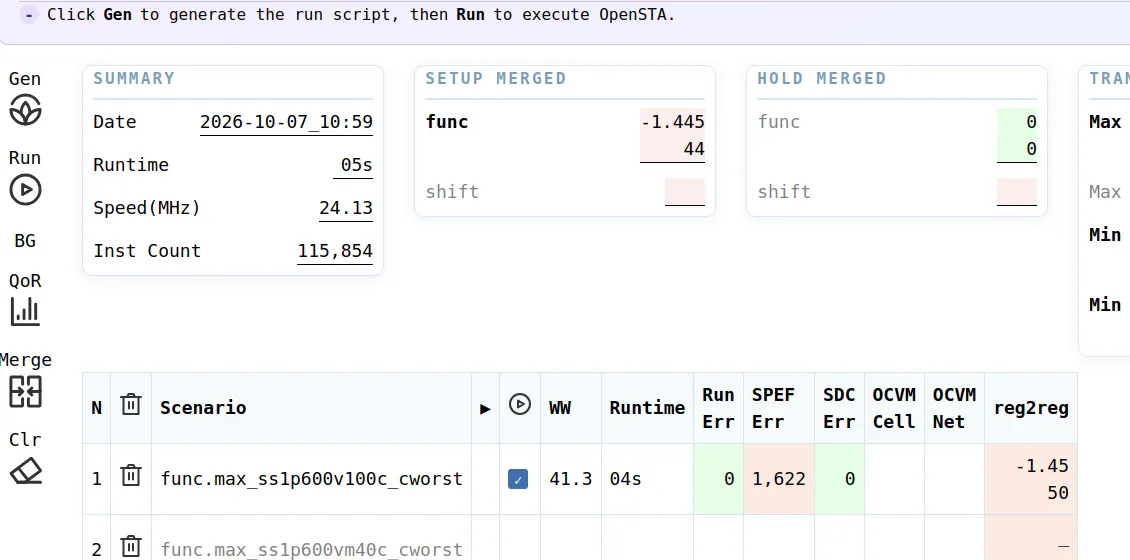Click the Date value 2026-10-07_10:59
The width and height of the screenshot is (1130, 560).
point(286,122)
